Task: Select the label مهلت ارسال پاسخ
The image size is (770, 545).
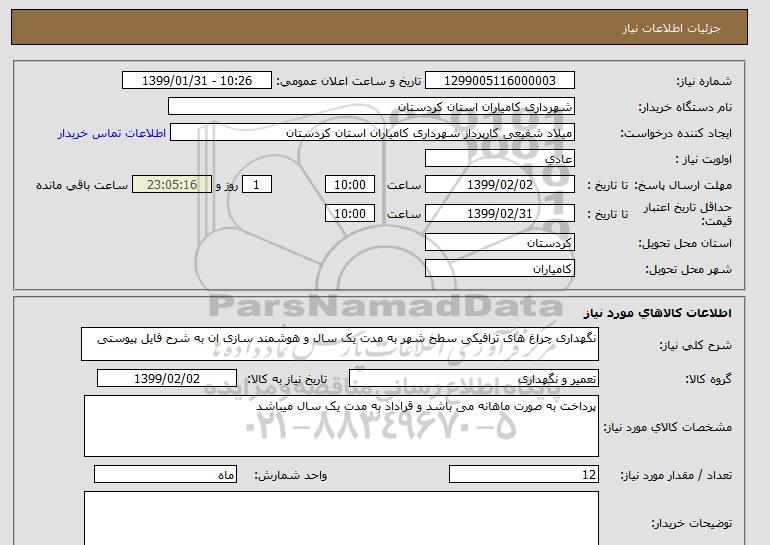Action: [x=683, y=186]
